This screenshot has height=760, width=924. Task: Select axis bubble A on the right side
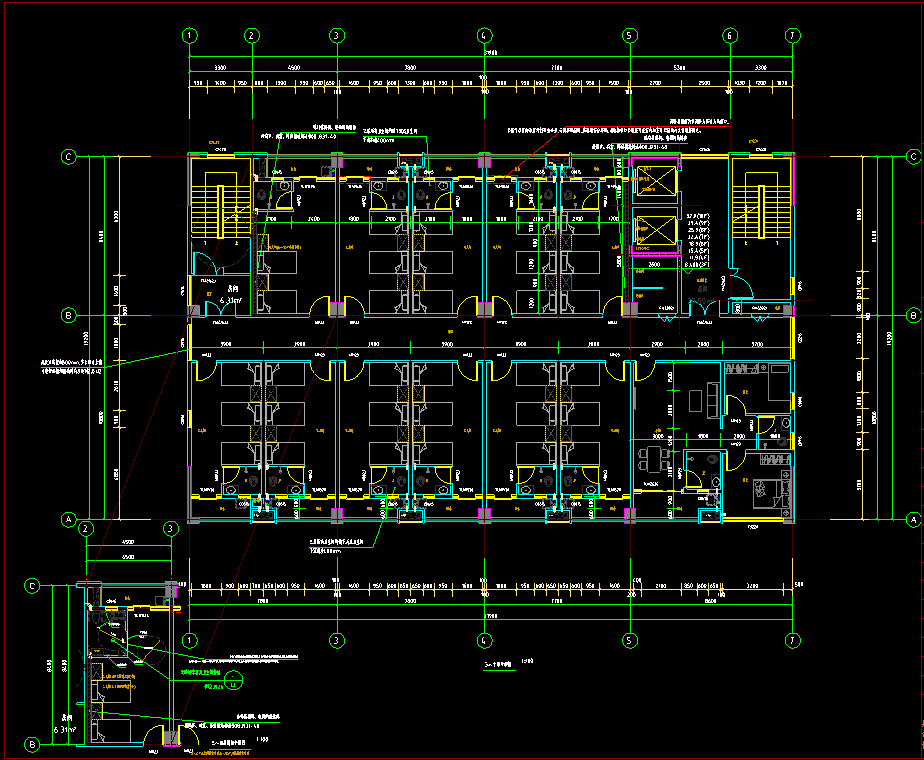tap(912, 520)
